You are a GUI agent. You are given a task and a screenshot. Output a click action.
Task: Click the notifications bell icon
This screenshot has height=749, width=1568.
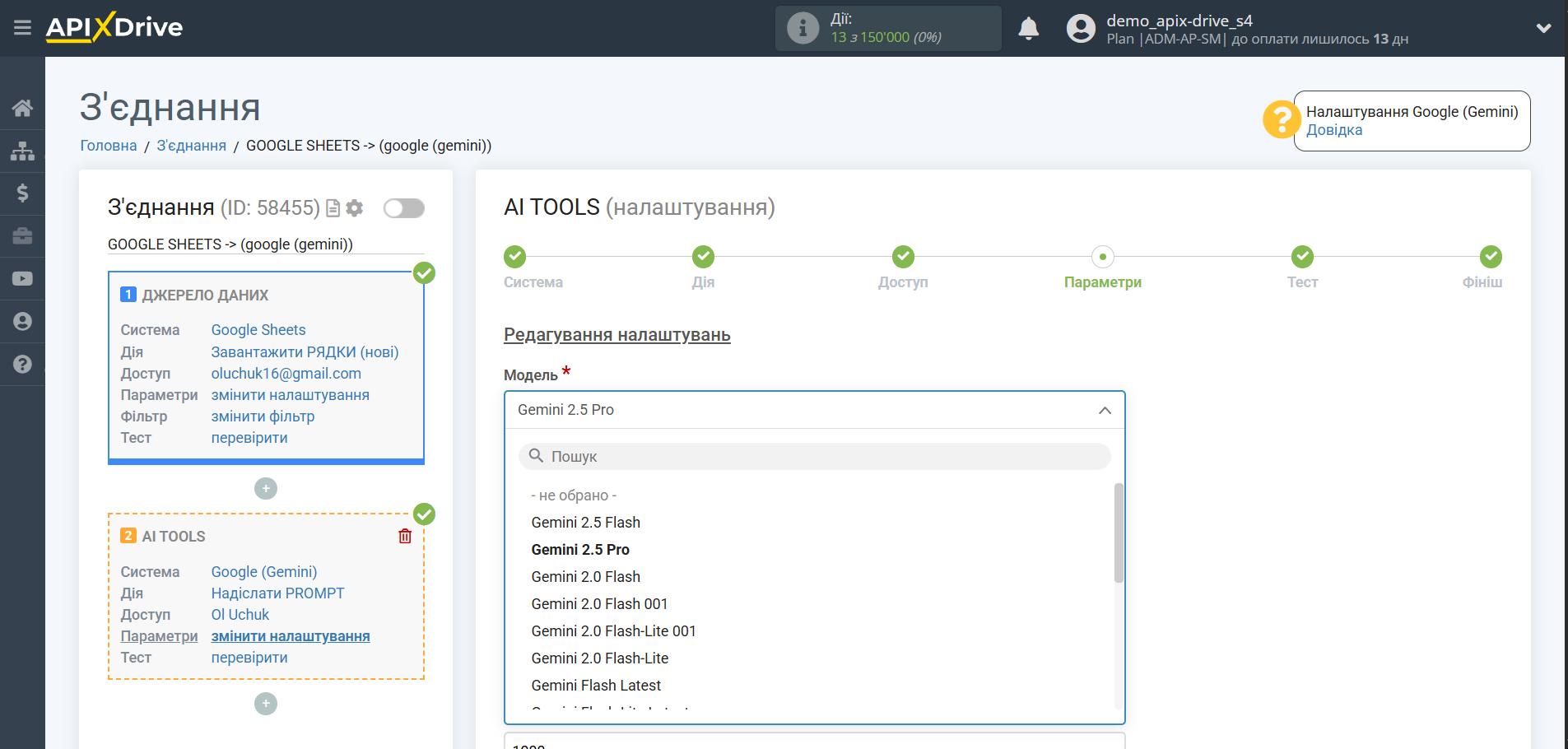tap(1028, 29)
